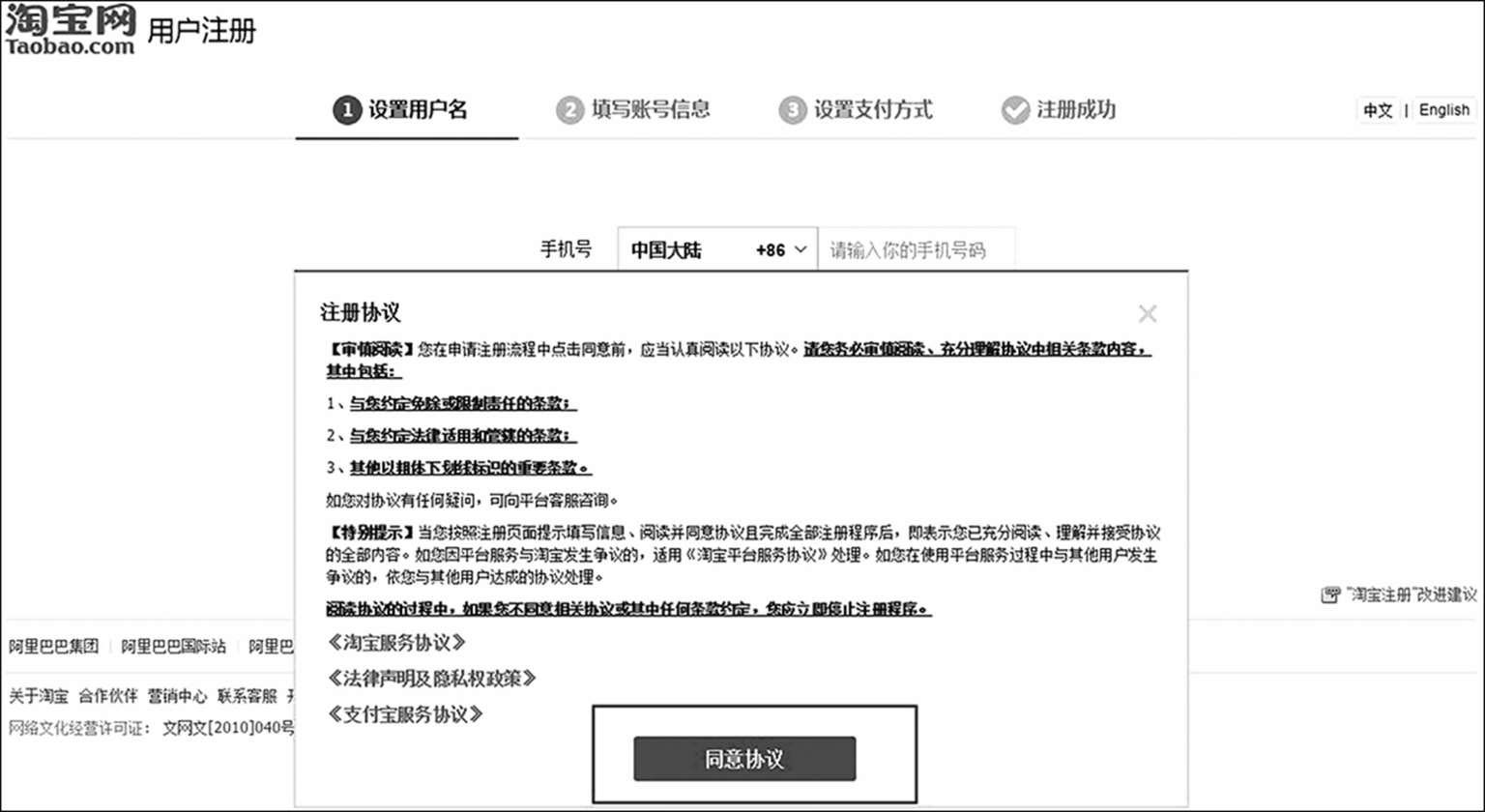
Task: Open the "淘宝注册"改进建议 feedback link
Action: click(x=1399, y=594)
